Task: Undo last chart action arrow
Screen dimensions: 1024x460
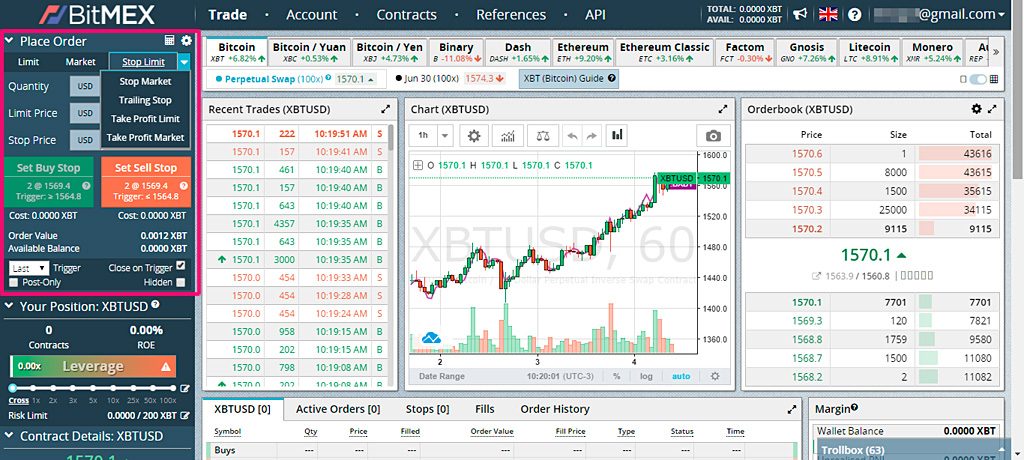Action: pos(573,136)
